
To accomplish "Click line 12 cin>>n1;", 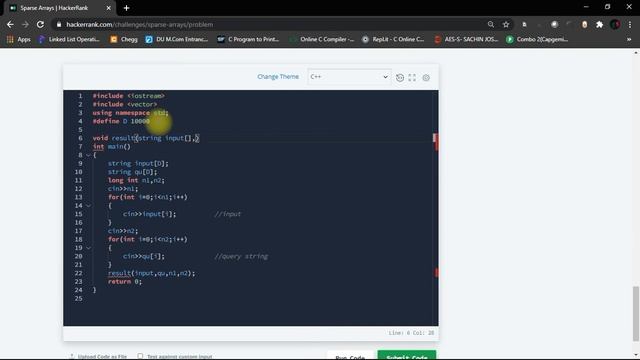I will click(x=123, y=189).
